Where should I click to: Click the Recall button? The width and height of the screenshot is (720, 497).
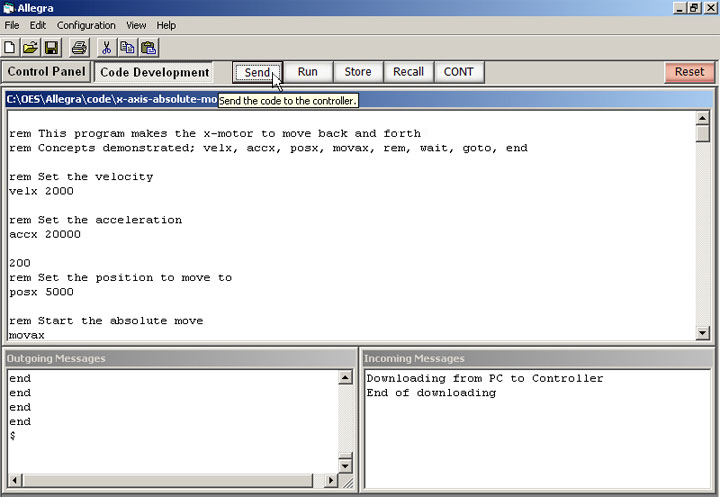pyautogui.click(x=408, y=72)
